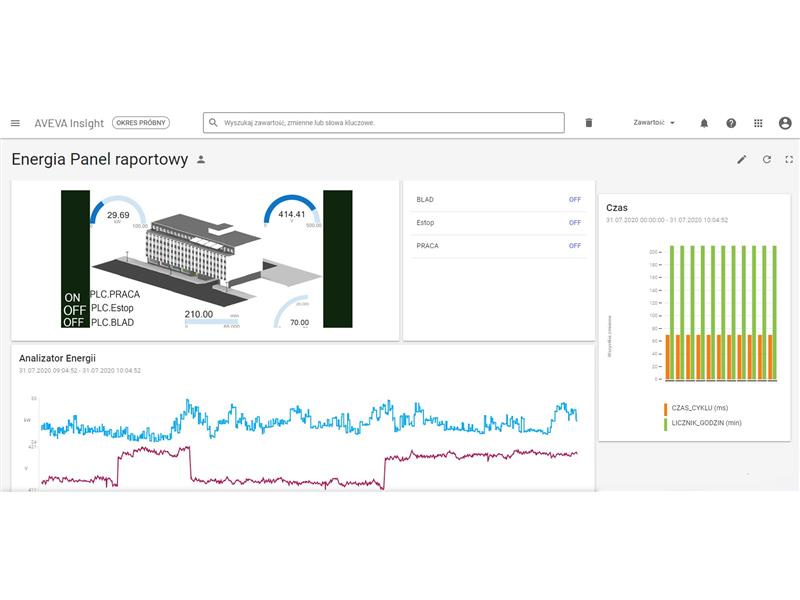Enter fullscreen mode
The image size is (800, 600).
pyautogui.click(x=789, y=160)
